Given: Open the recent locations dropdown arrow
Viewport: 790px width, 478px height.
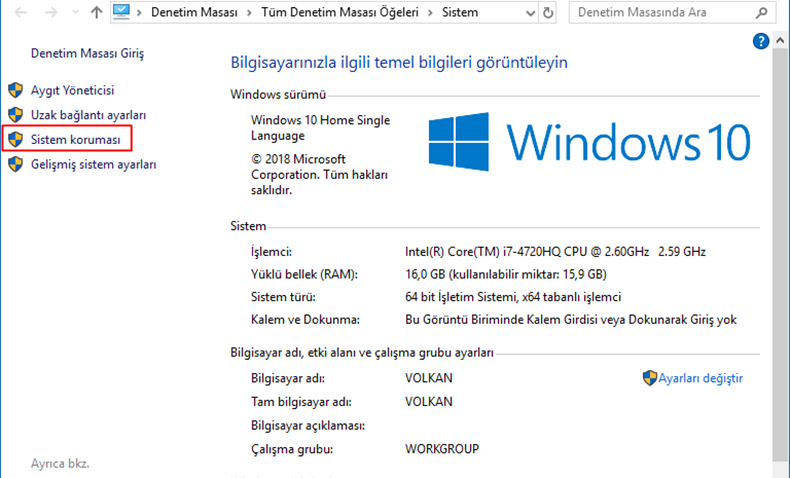Looking at the screenshot, I should [x=76, y=12].
